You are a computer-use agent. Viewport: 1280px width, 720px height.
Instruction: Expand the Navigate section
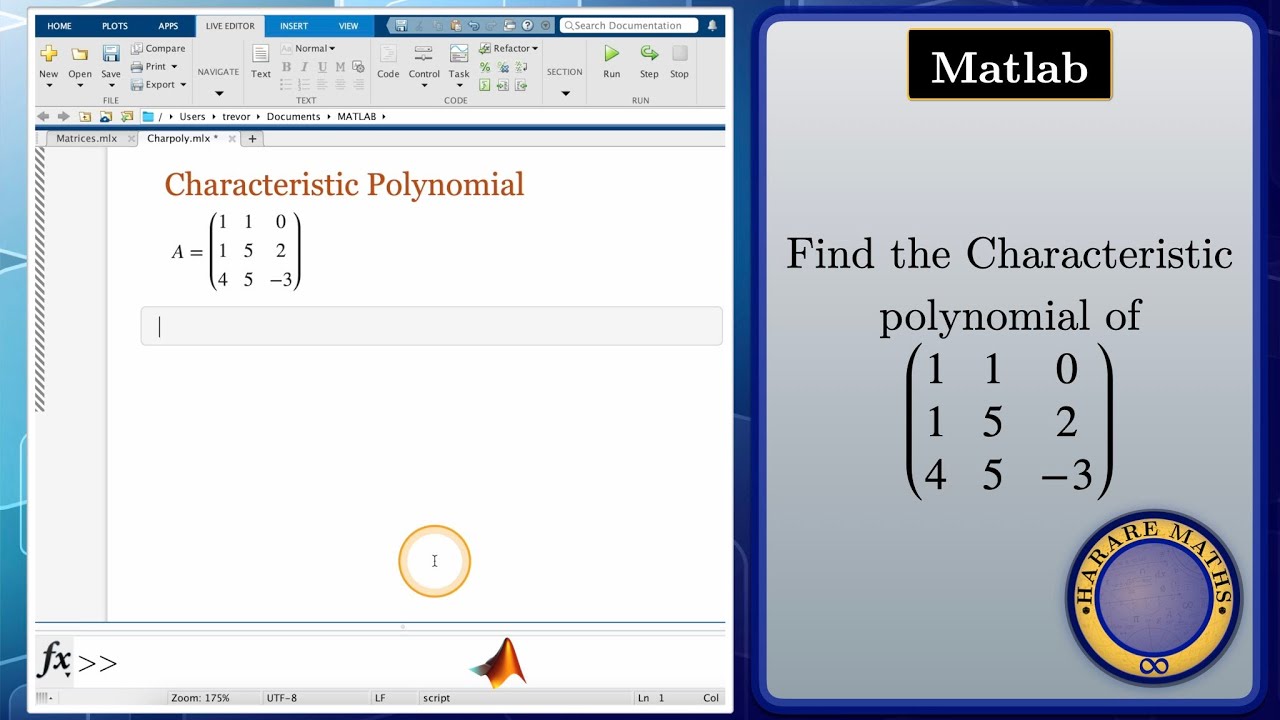218,93
